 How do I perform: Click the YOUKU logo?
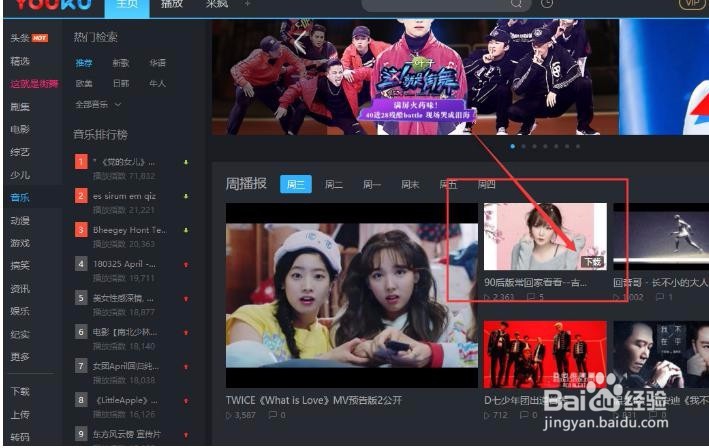pyautogui.click(x=53, y=5)
